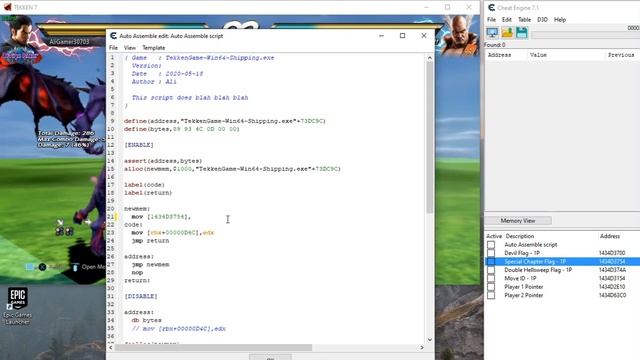This screenshot has height=360, width=640.
Task: Click address 1434D3154 of Move ID
Action: tap(612, 278)
